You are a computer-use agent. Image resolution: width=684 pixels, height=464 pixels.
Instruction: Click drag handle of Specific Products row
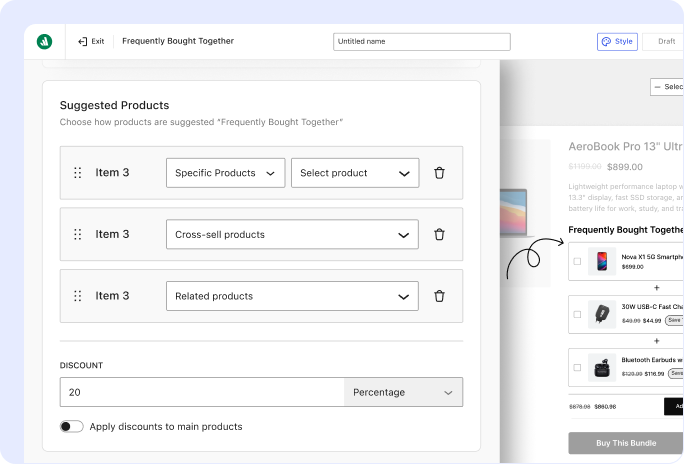(78, 173)
